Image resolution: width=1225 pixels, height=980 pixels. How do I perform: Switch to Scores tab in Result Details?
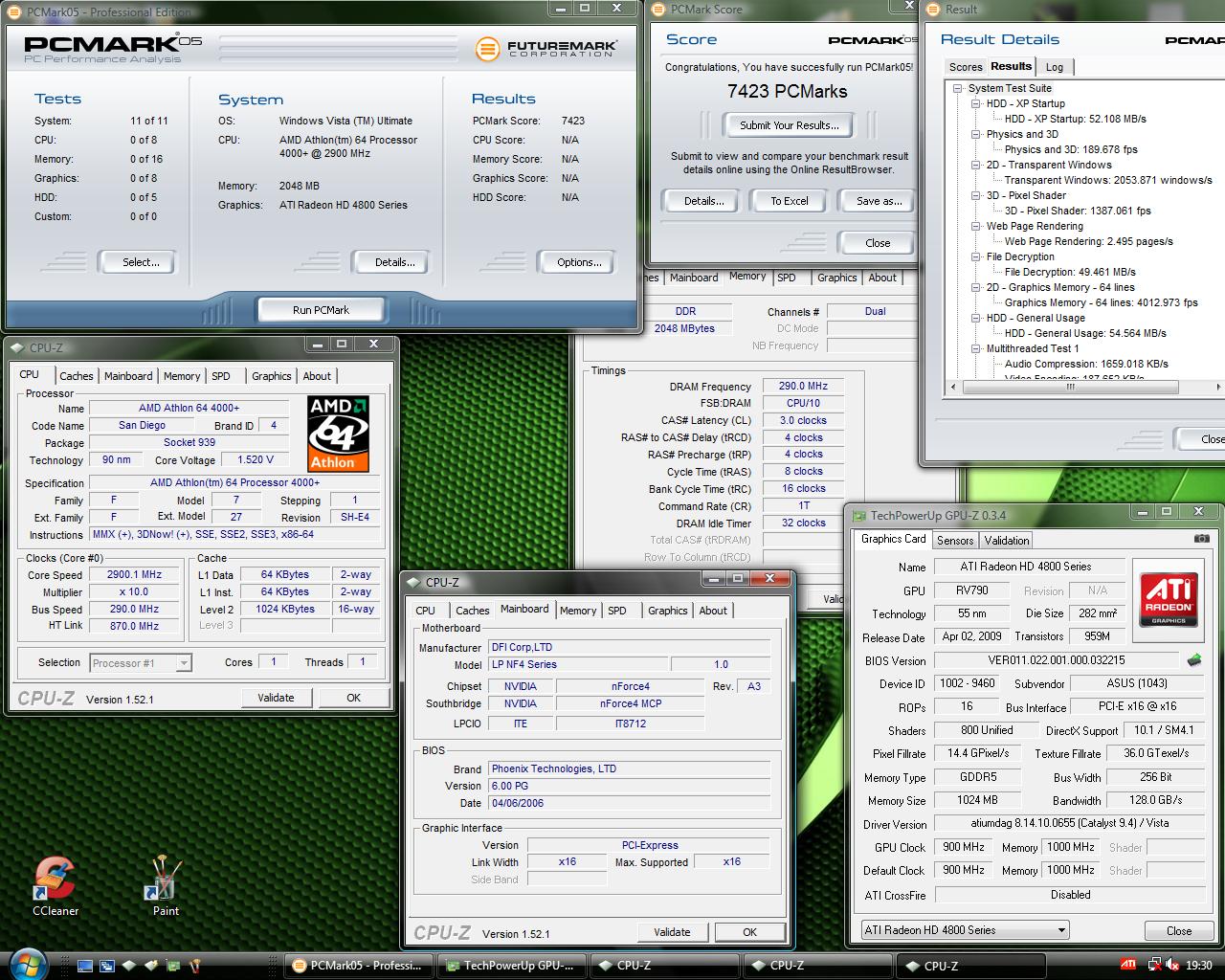[966, 67]
